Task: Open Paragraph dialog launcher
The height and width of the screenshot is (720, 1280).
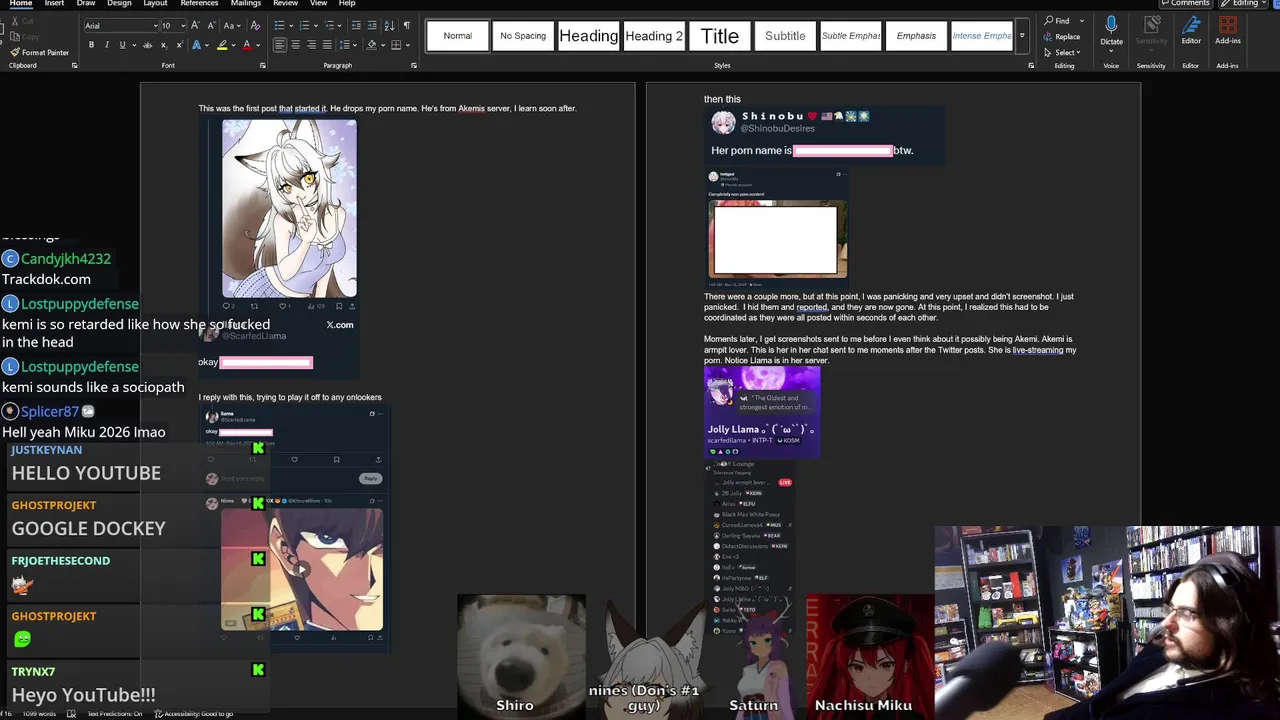Action: pyautogui.click(x=414, y=66)
